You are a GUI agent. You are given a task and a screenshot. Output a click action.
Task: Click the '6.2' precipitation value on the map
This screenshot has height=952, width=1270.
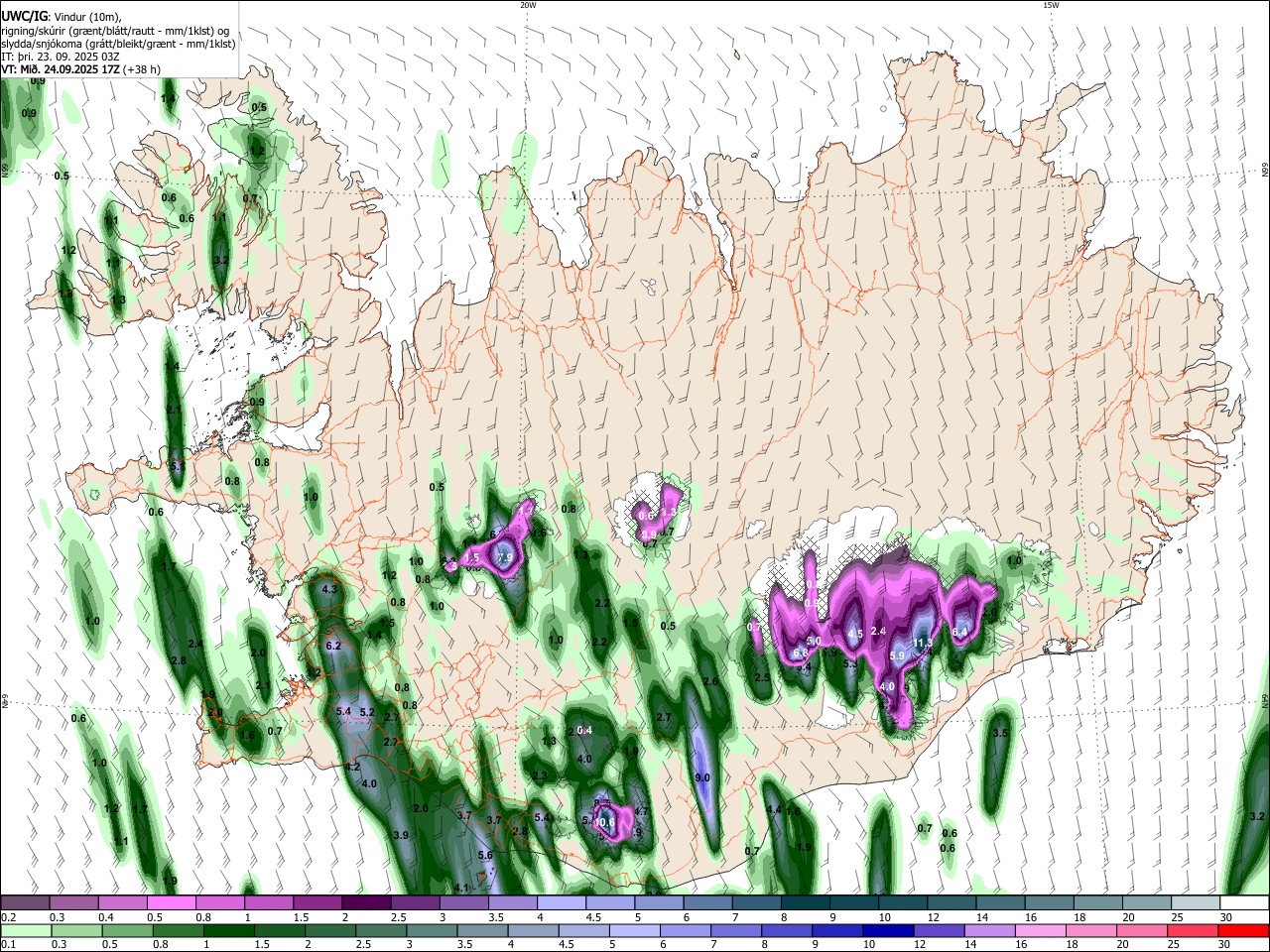[333, 646]
